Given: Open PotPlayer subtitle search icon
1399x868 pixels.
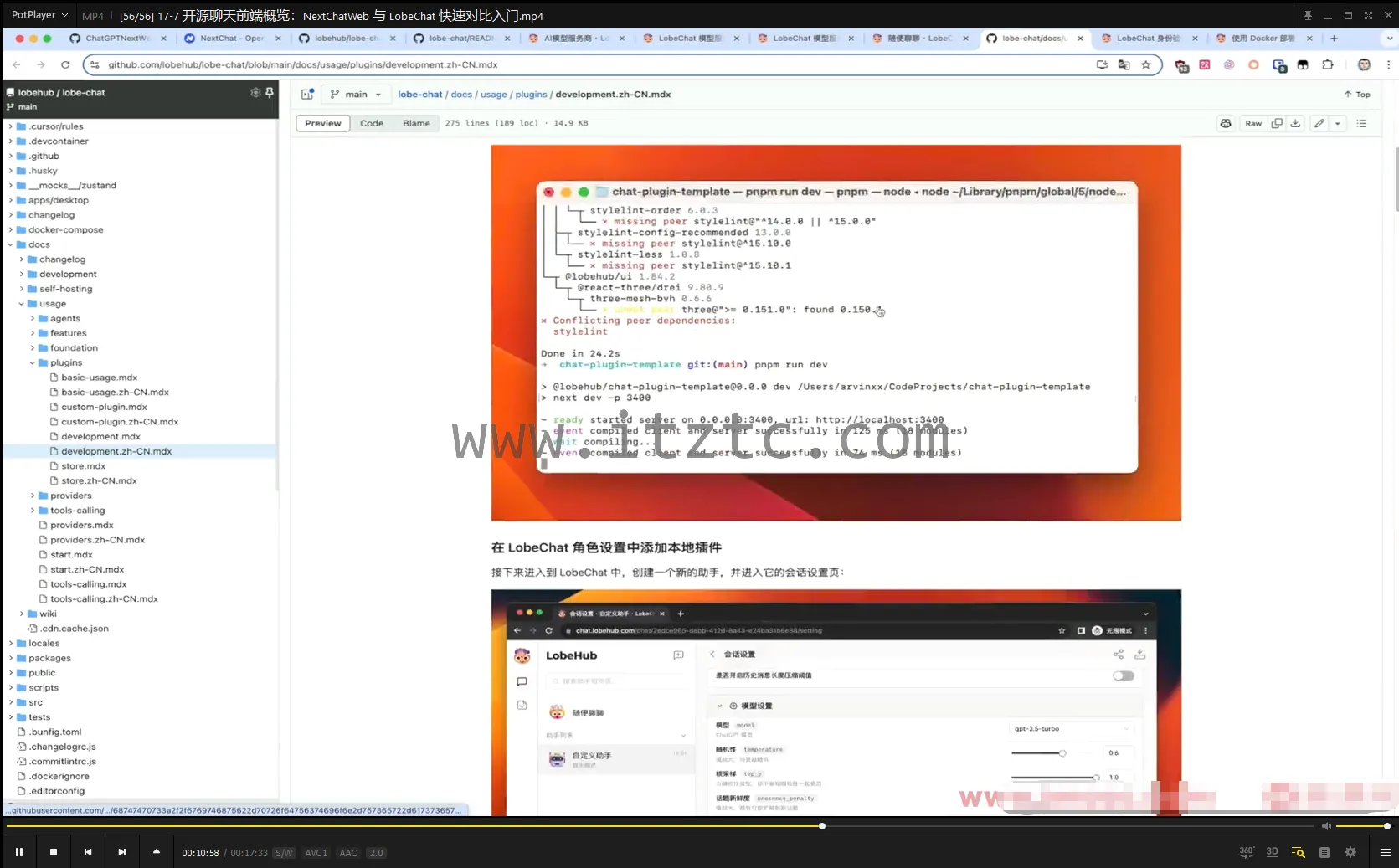Looking at the screenshot, I should point(1297,852).
